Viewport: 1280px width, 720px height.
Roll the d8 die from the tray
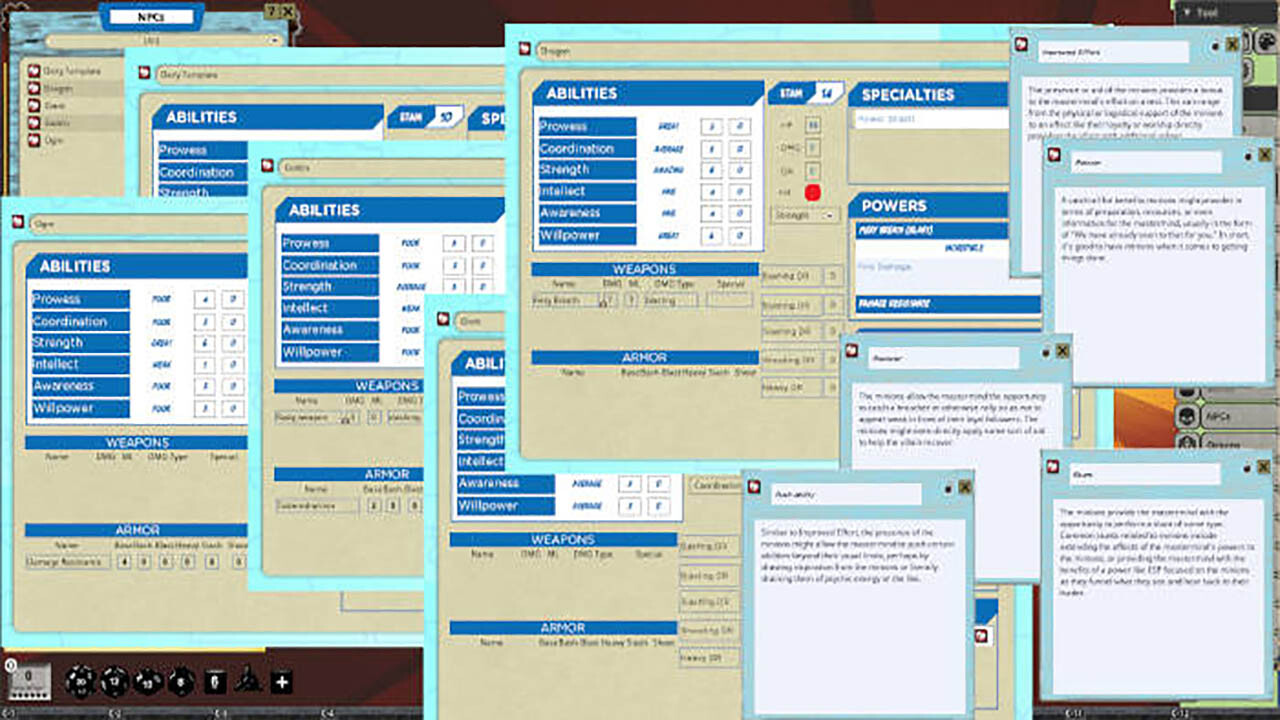coord(179,681)
